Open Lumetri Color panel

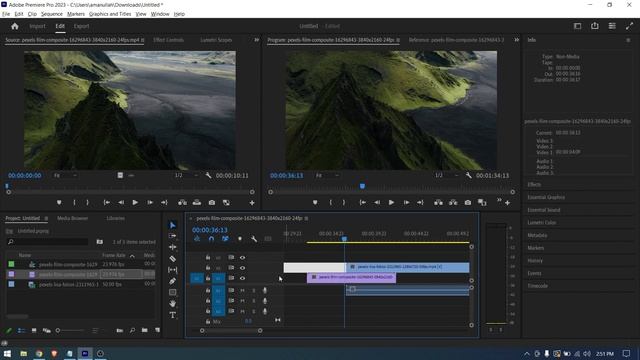point(542,222)
